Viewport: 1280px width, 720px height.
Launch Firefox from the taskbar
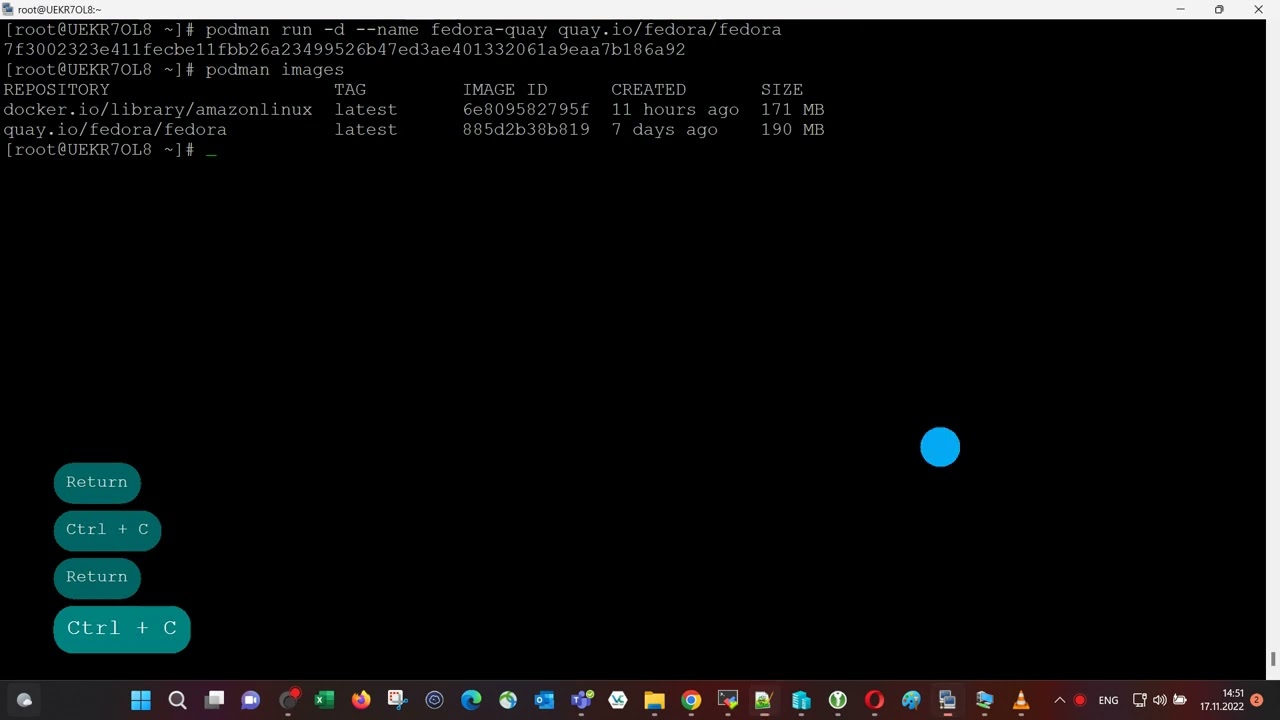point(361,700)
